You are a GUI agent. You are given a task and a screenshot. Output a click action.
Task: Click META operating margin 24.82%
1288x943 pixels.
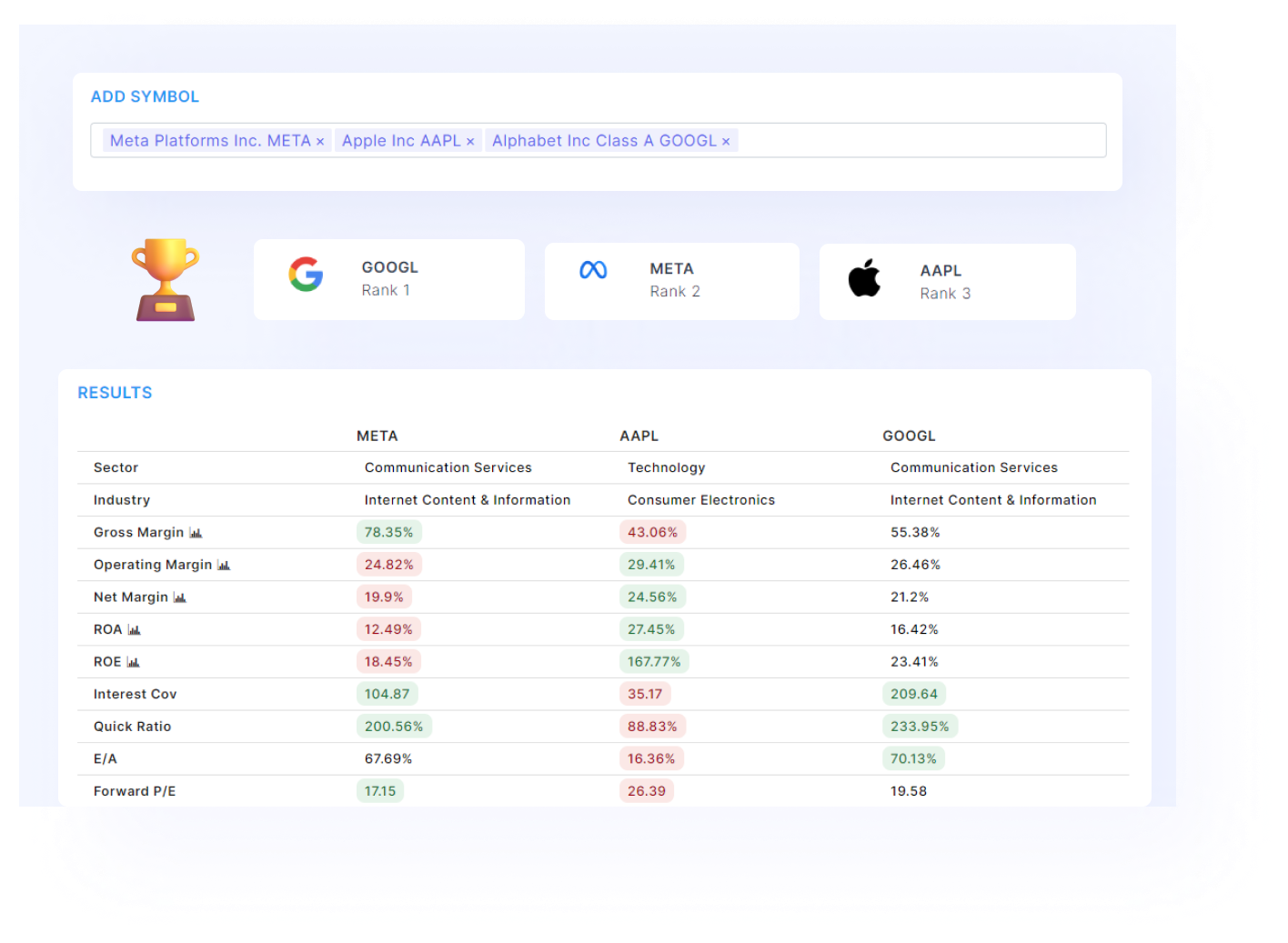pos(389,565)
